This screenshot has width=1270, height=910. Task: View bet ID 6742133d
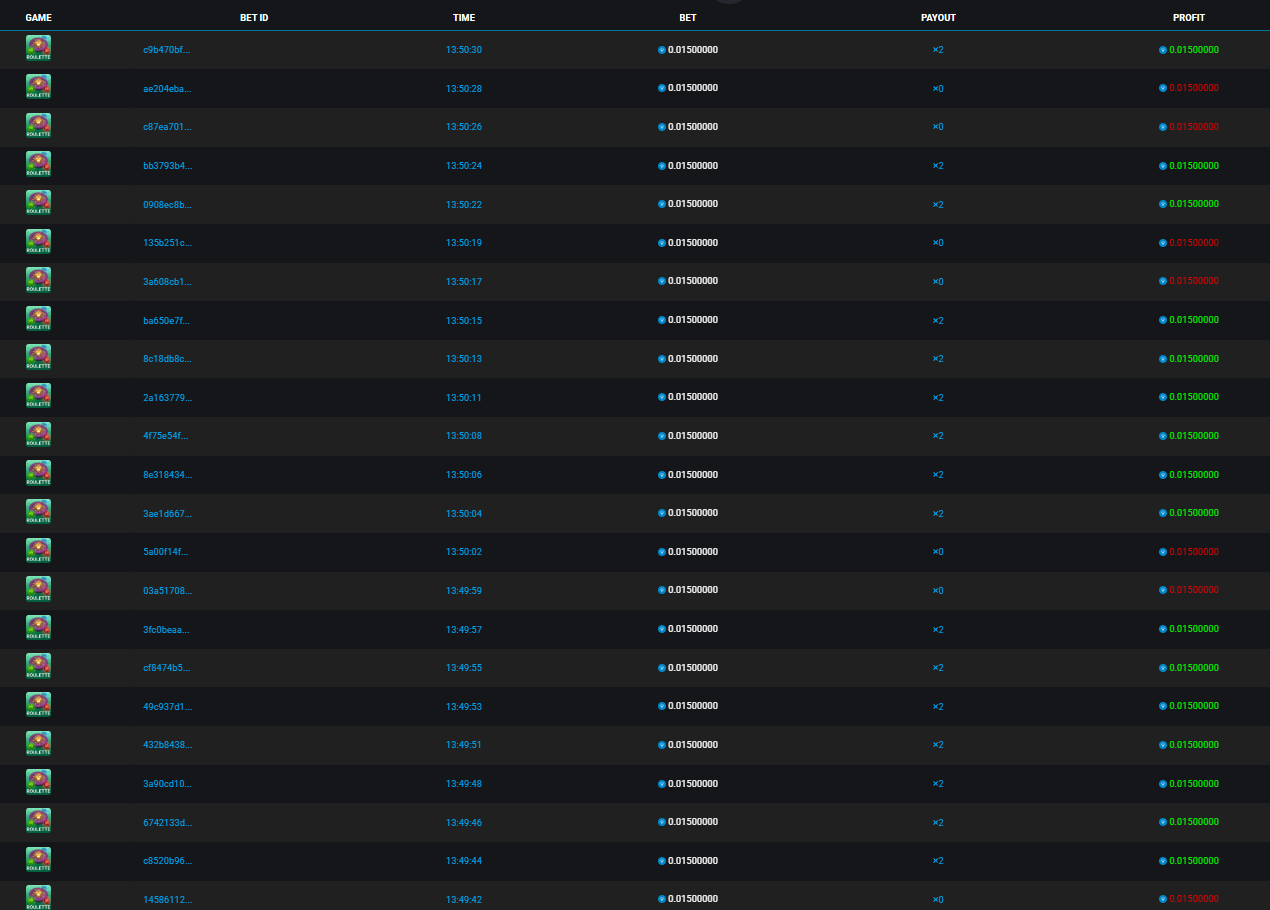pyautogui.click(x=167, y=822)
